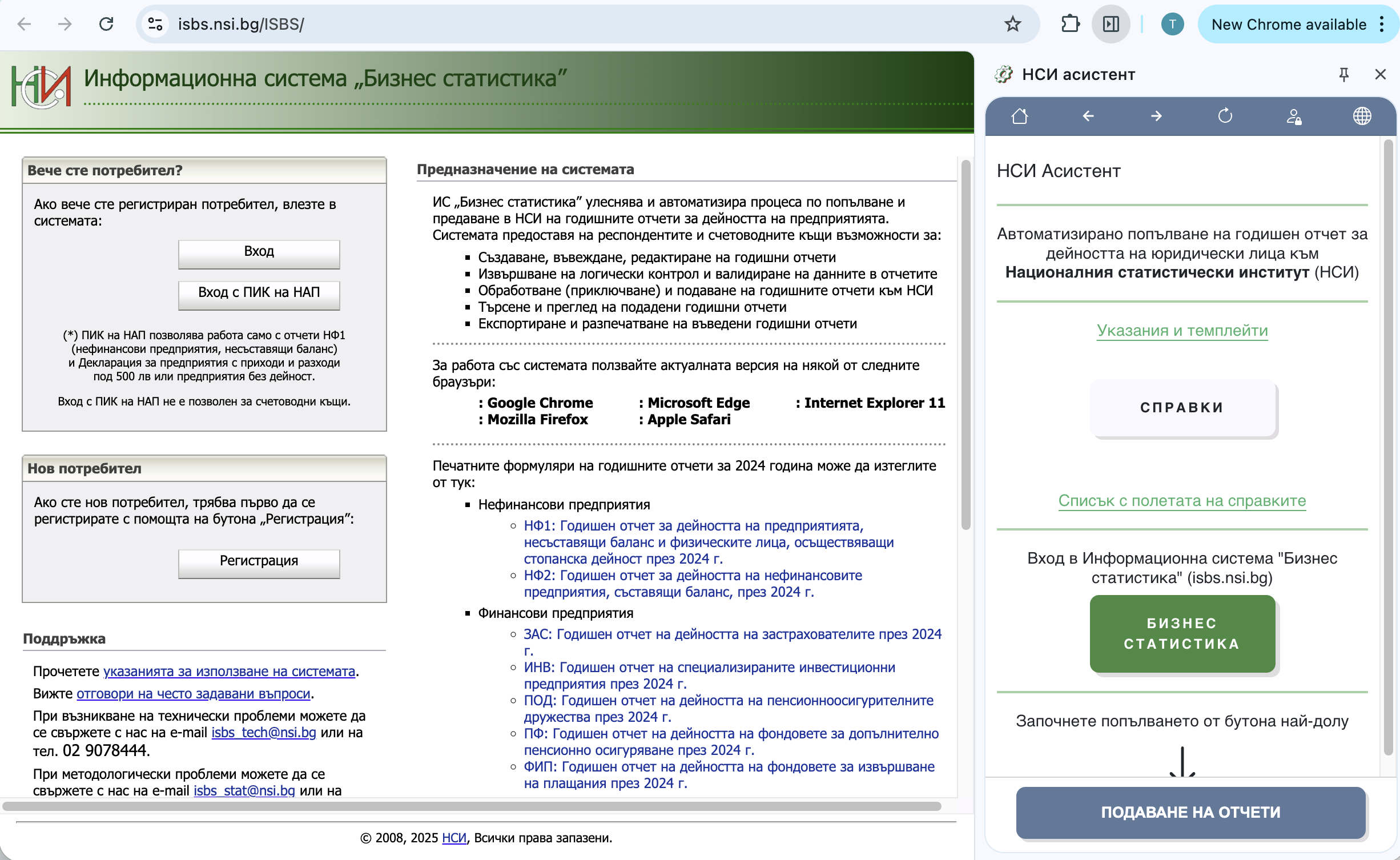This screenshot has height=860, width=1400.
Task: Click the СПРАВКИ button in assistant
Action: 1182,408
